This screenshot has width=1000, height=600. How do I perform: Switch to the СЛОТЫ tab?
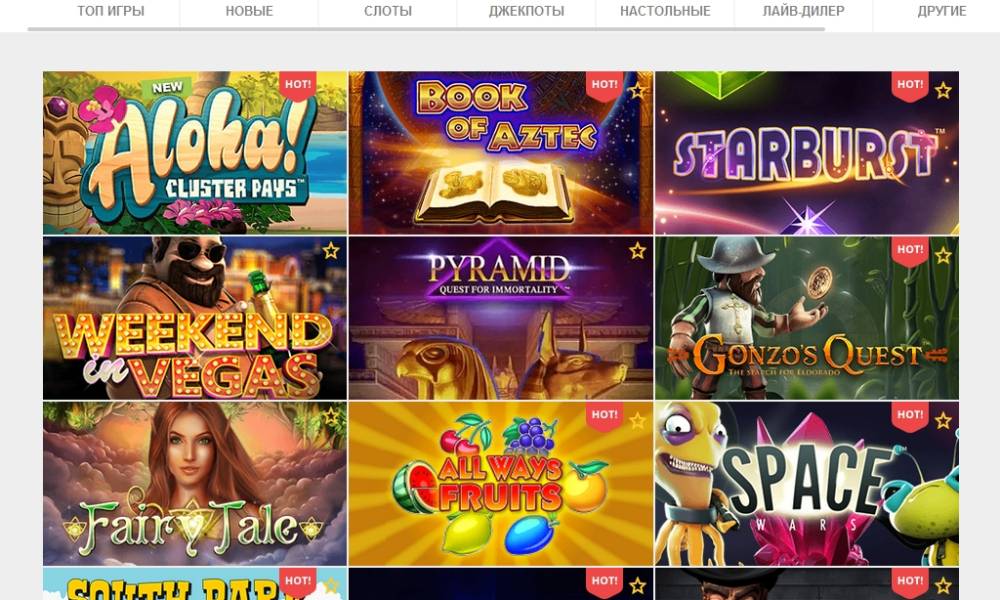click(x=388, y=11)
